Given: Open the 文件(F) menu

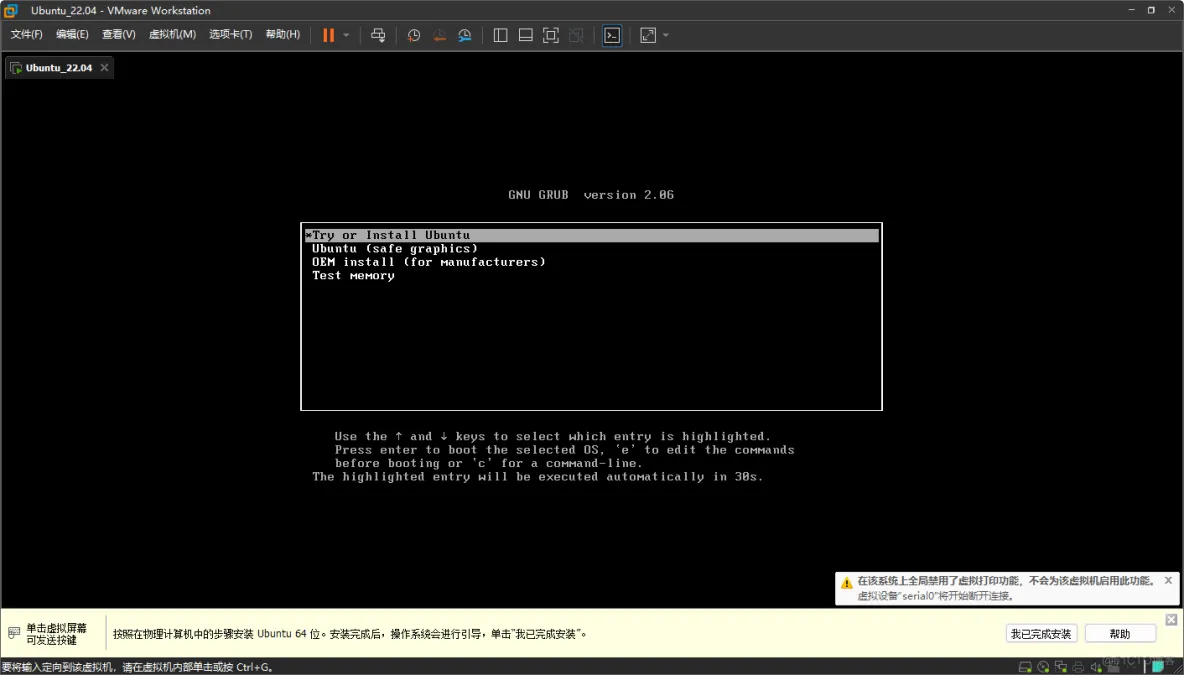Looking at the screenshot, I should (26, 34).
